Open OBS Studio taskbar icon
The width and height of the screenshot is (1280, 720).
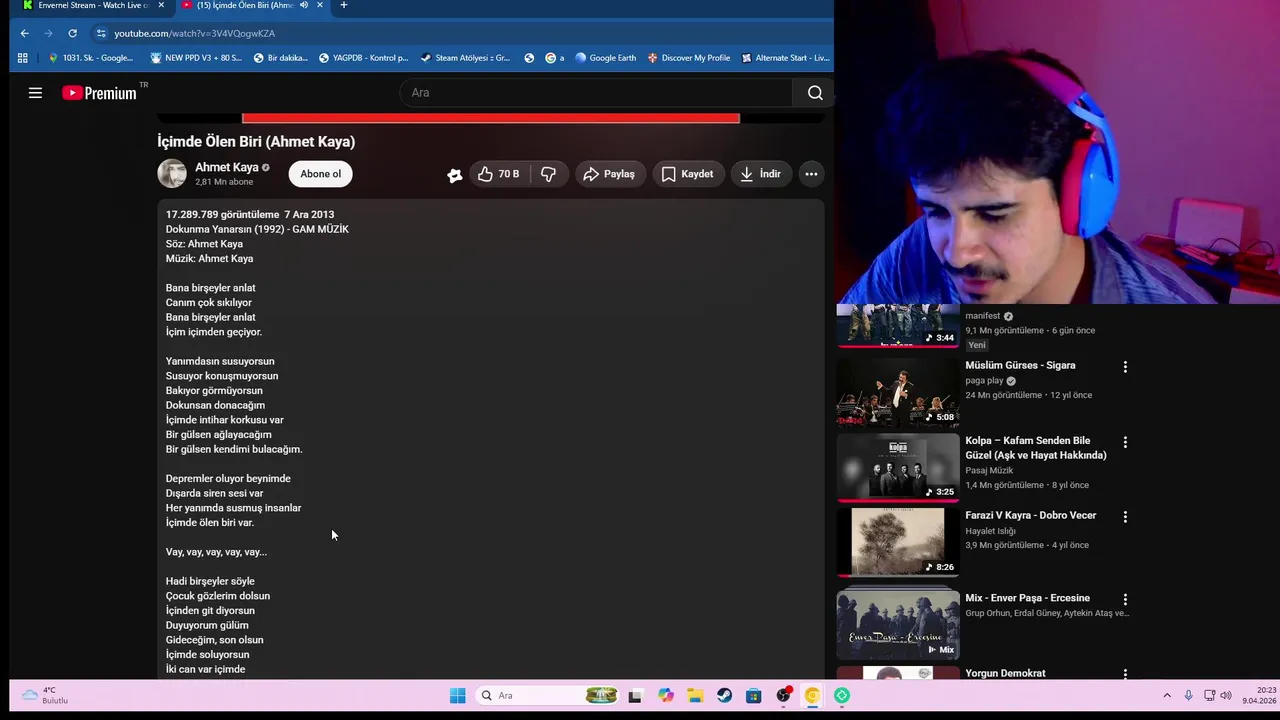tap(784, 696)
